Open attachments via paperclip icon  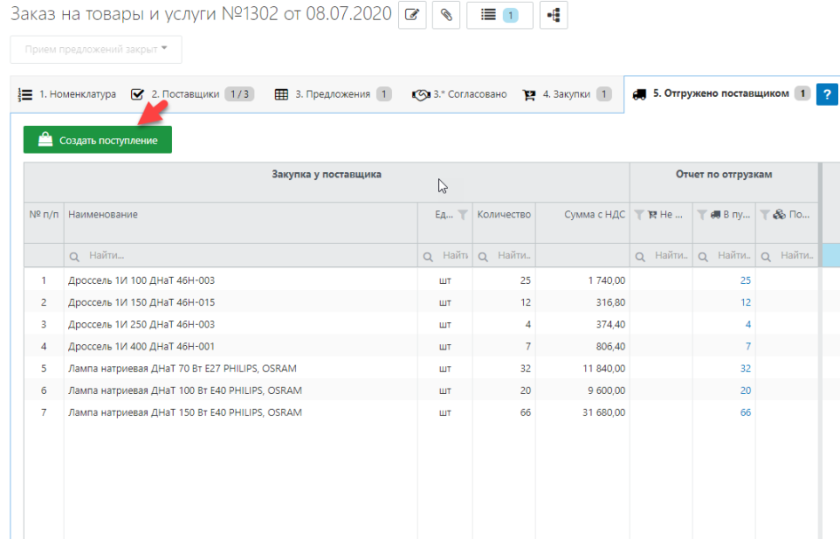click(x=445, y=15)
